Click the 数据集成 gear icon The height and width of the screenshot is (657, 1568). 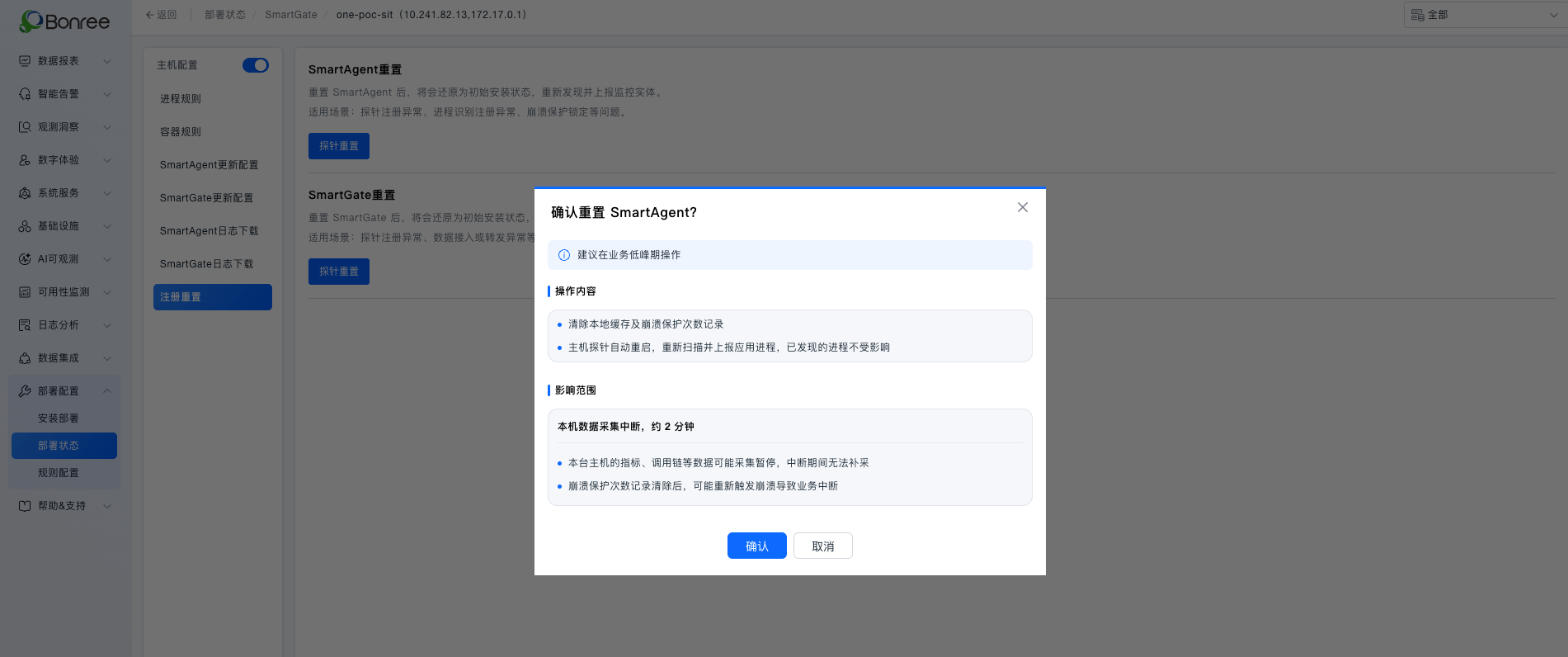coord(25,358)
